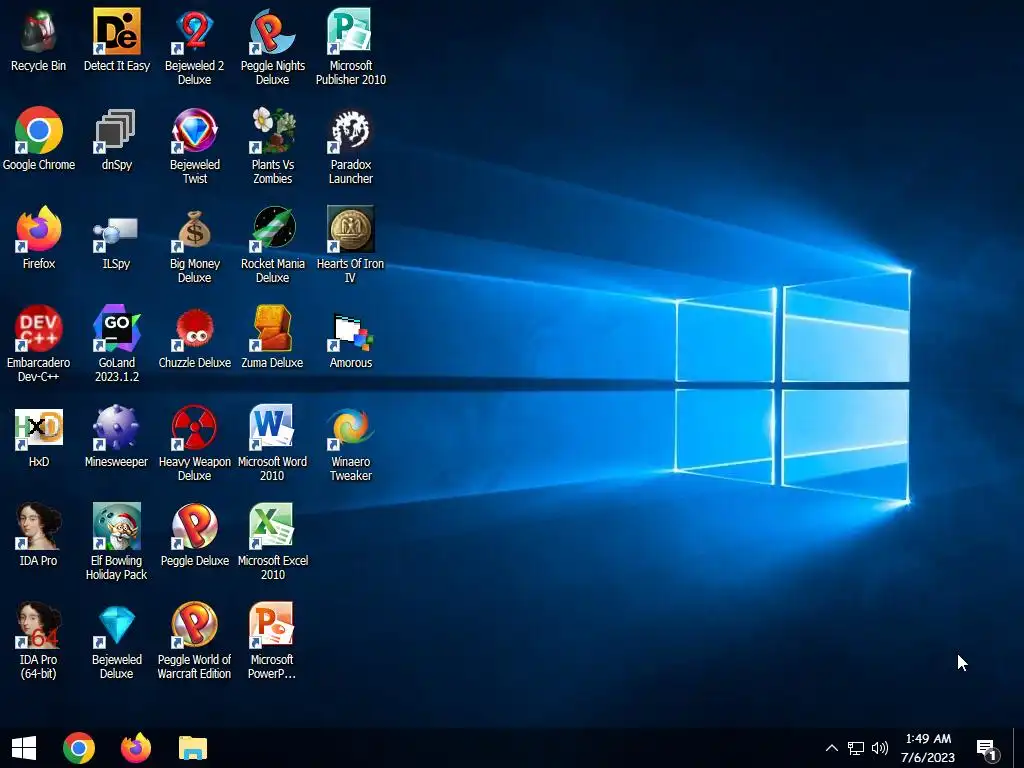The width and height of the screenshot is (1024, 768).
Task: Open the Action Center notifications
Action: pos(987,748)
